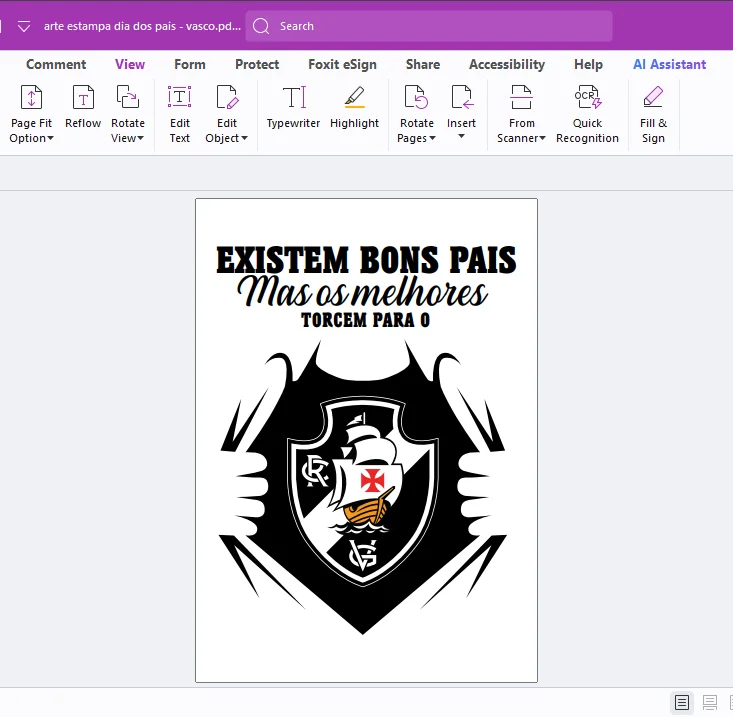Expand the Page Fit Option dropdown arrow
This screenshot has width=733, height=717.
pyautogui.click(x=50, y=138)
